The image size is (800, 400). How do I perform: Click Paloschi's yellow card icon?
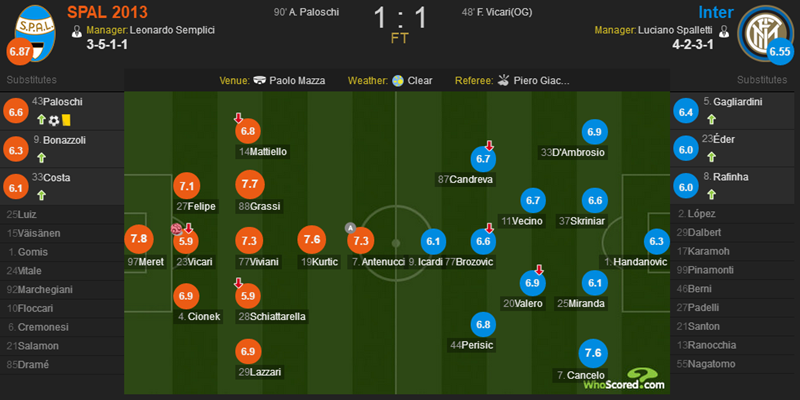pyautogui.click(x=66, y=120)
